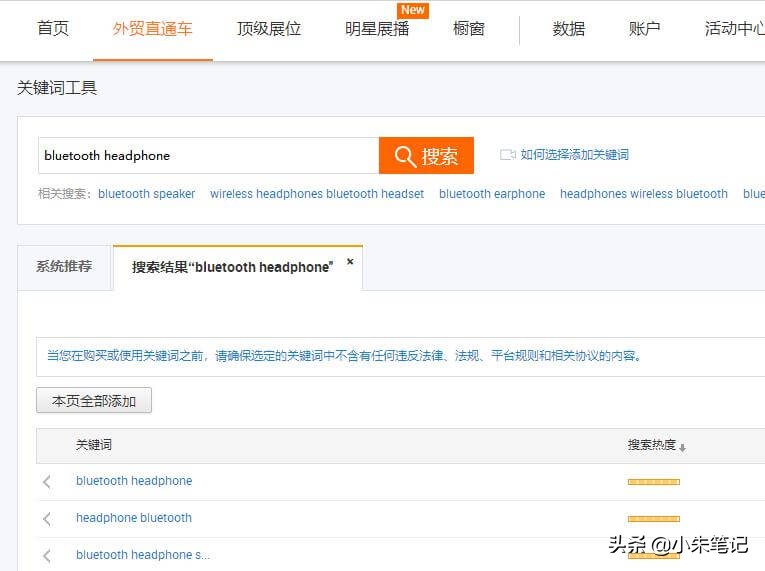Open the bluetooth headphone keyword row

click(134, 481)
